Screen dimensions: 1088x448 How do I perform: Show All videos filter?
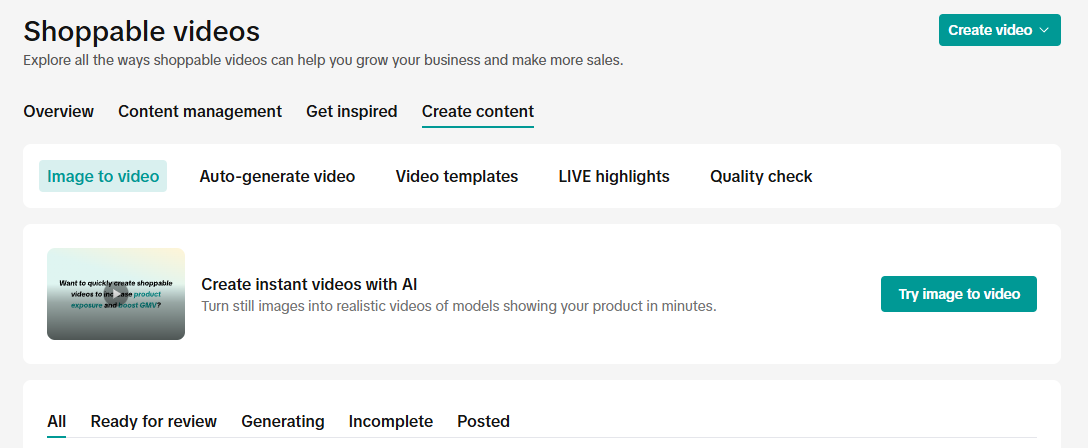[x=57, y=421]
